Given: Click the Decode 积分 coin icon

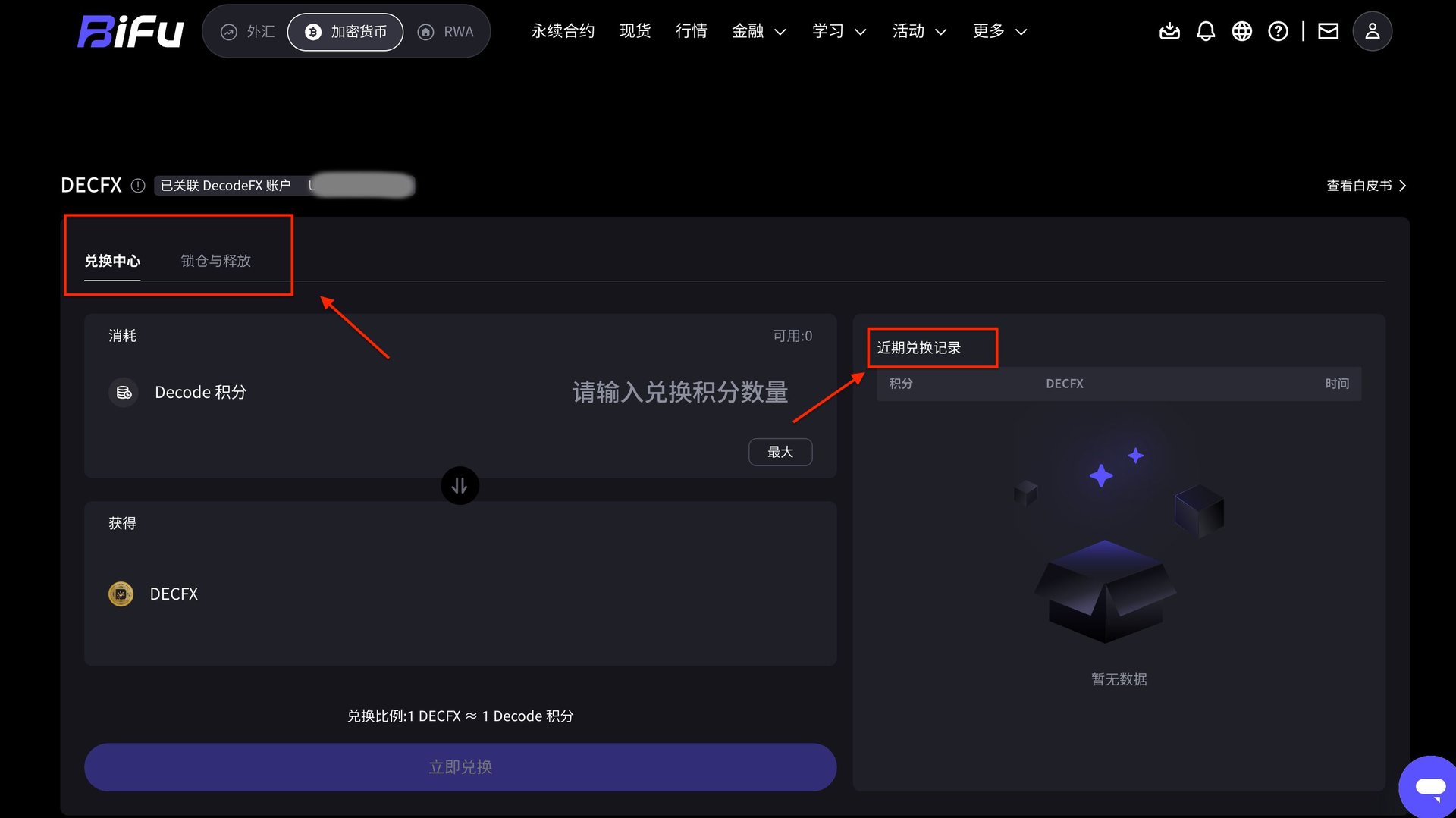Looking at the screenshot, I should coord(124,393).
